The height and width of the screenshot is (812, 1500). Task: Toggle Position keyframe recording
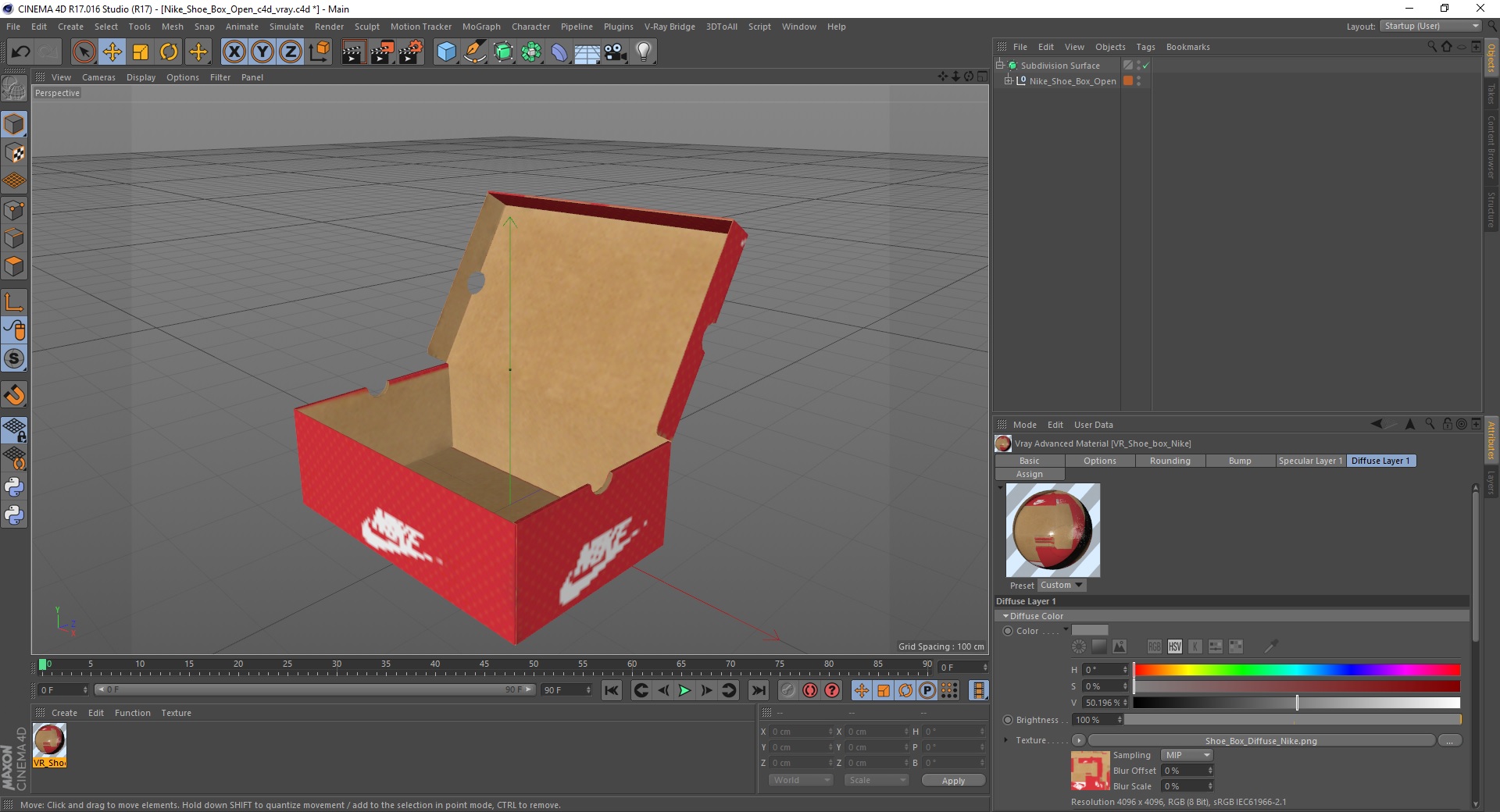tap(862, 690)
